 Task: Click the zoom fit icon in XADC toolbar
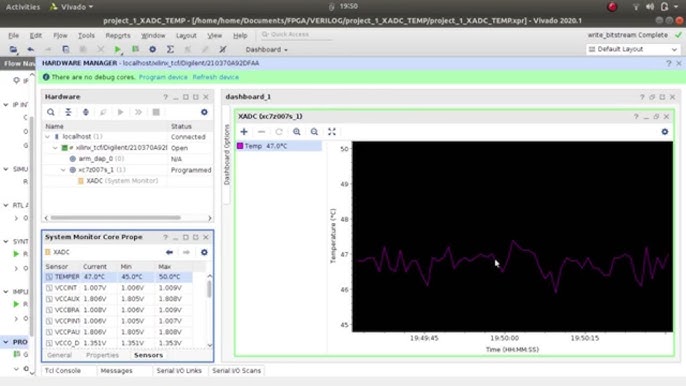point(332,132)
